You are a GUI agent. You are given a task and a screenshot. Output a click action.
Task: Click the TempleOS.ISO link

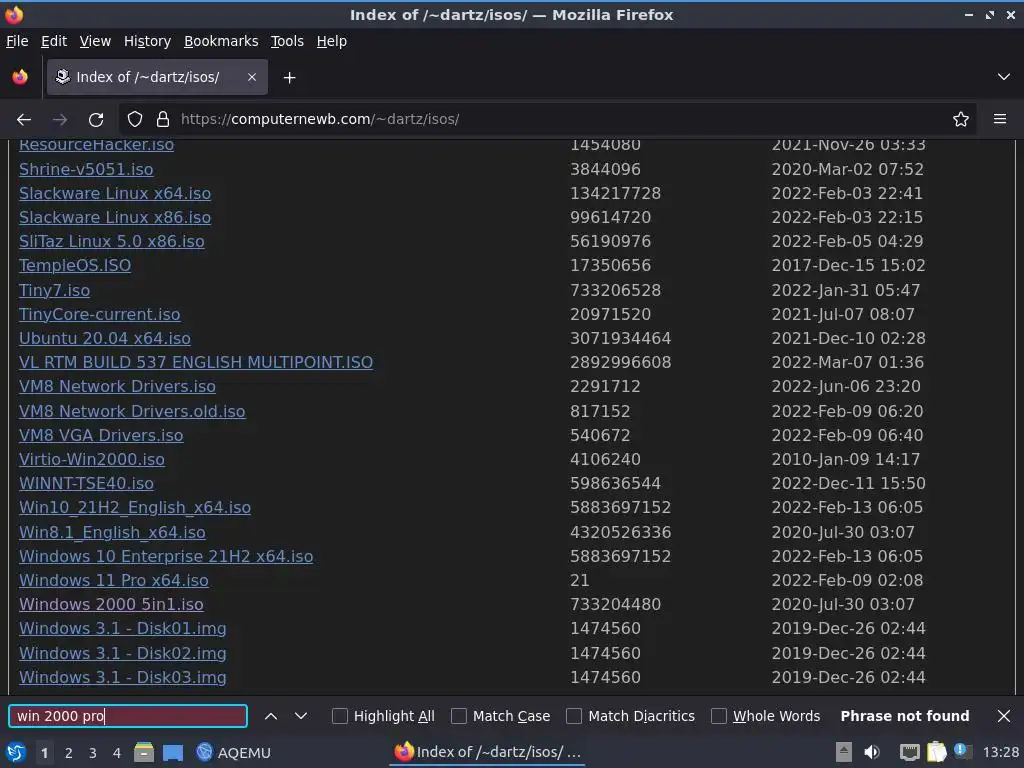[75, 266]
